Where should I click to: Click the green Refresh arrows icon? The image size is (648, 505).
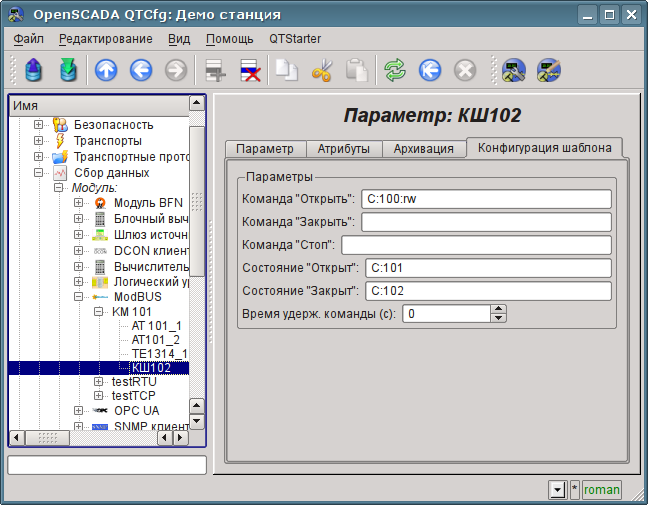pos(395,70)
